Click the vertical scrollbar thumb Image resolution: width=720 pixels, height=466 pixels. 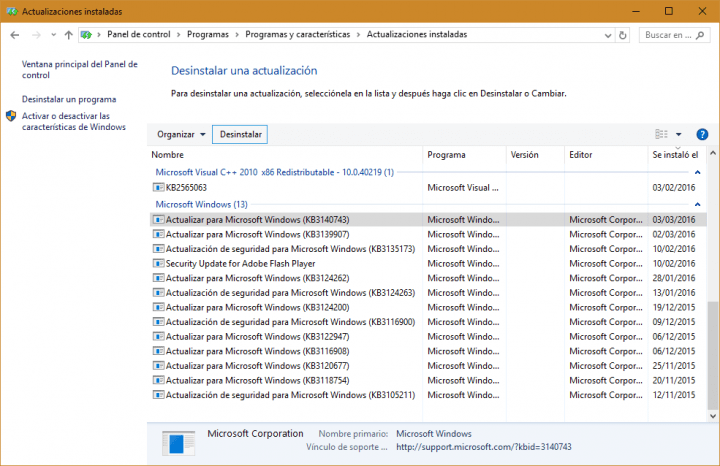(712, 354)
